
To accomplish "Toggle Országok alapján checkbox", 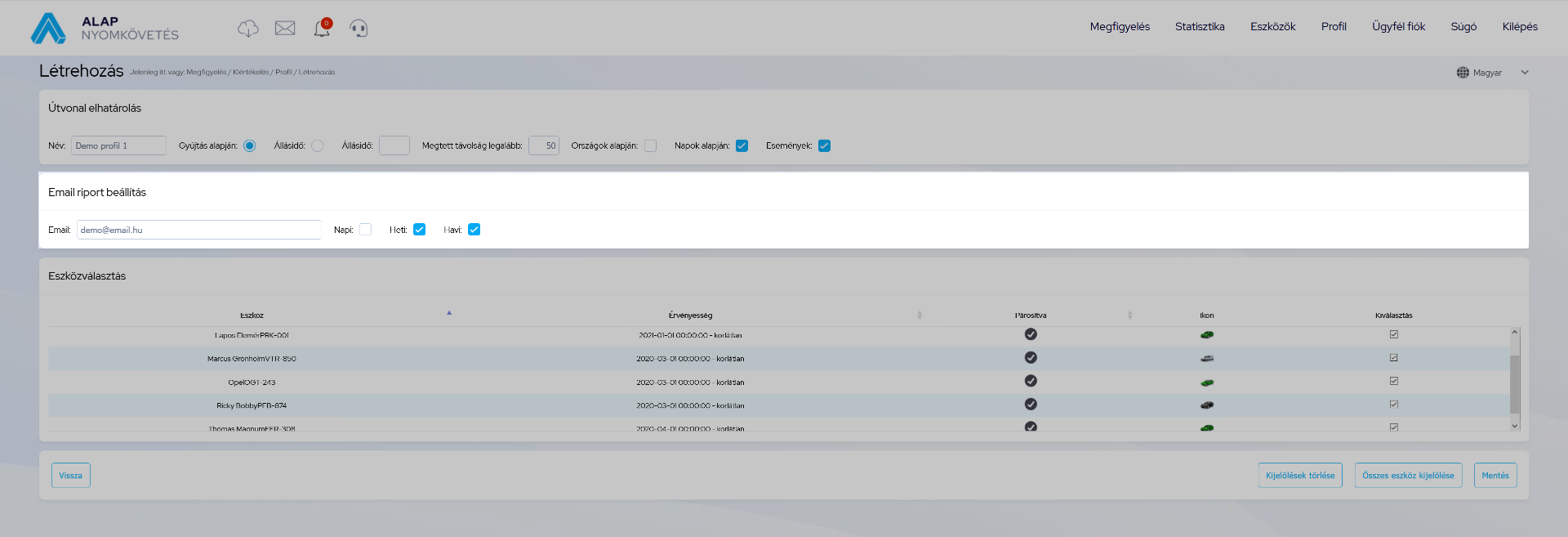I will point(650,146).
